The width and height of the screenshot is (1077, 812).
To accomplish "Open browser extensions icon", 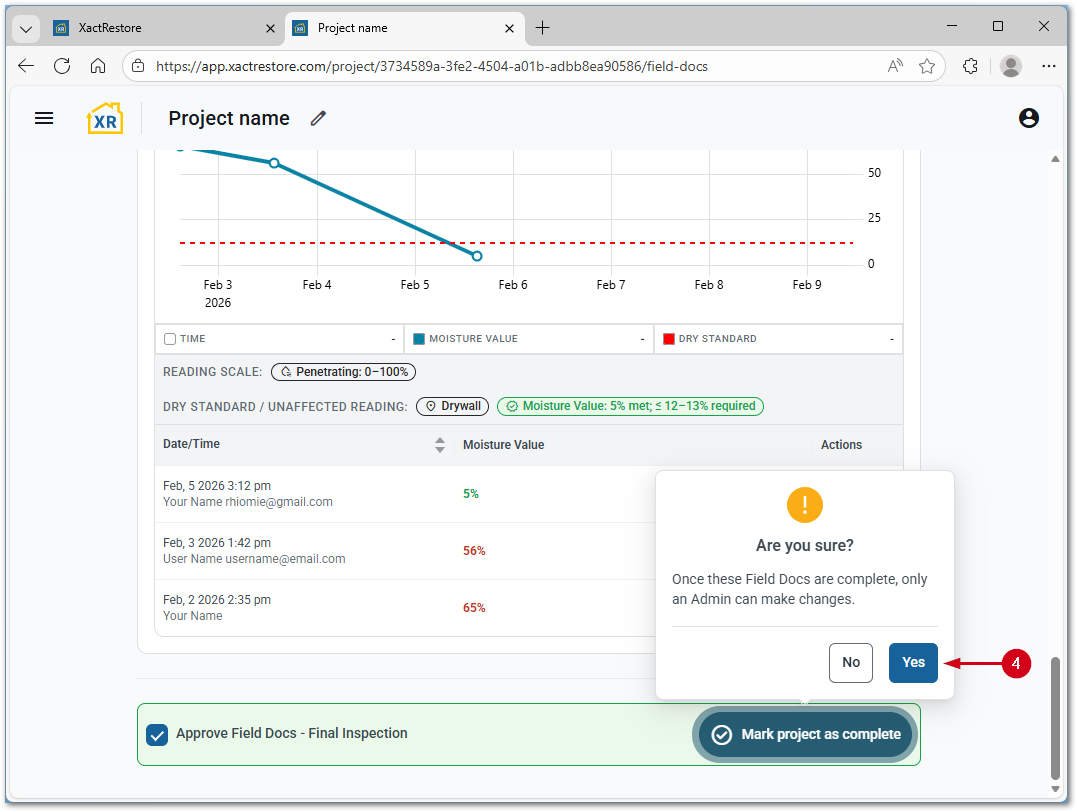I will pyautogui.click(x=969, y=66).
